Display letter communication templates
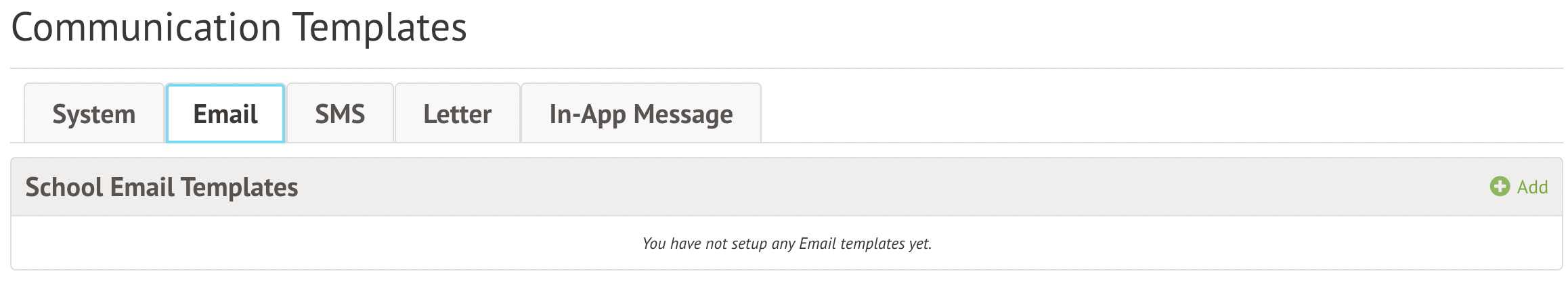 pos(458,114)
